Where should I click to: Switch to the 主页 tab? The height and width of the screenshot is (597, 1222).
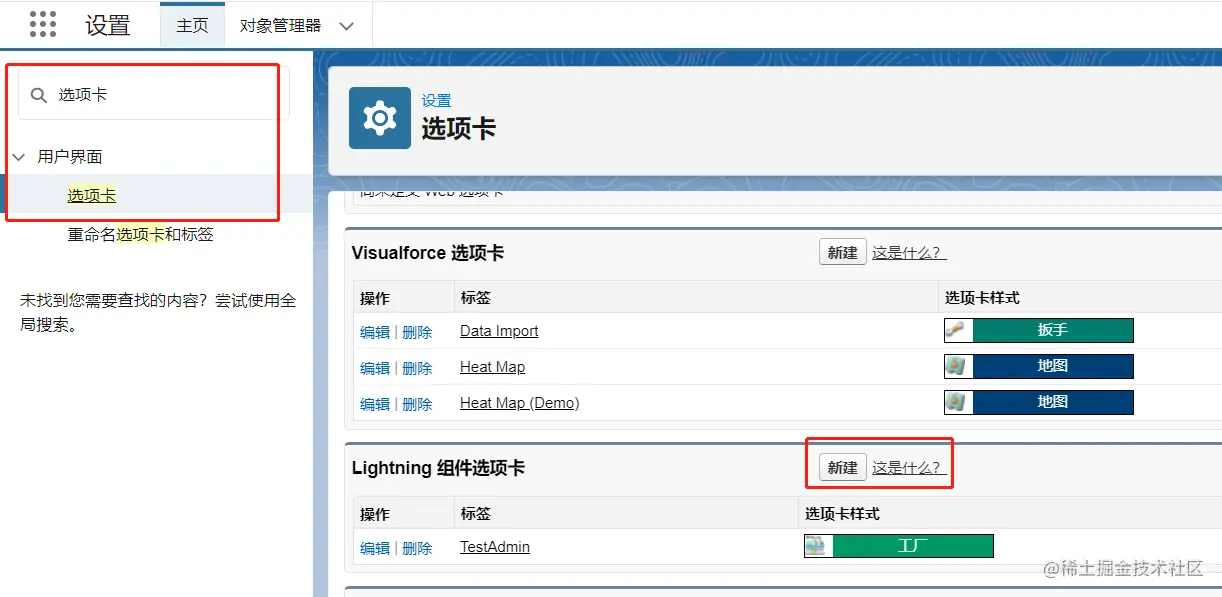[192, 25]
